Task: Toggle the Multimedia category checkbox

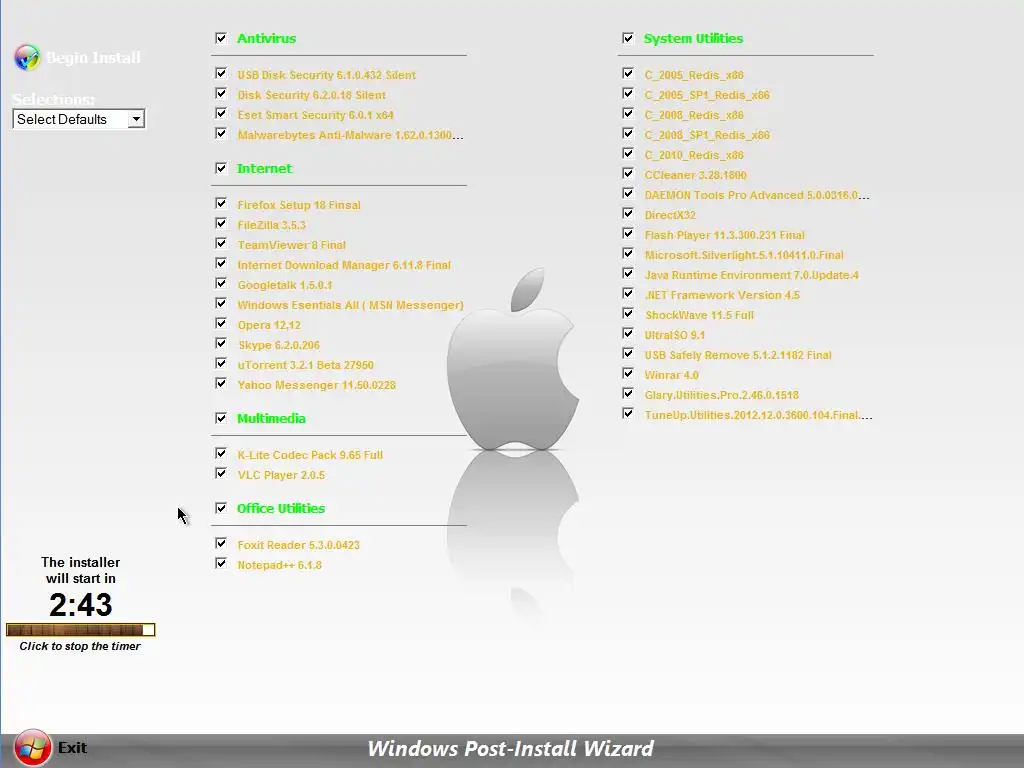Action: (221, 418)
